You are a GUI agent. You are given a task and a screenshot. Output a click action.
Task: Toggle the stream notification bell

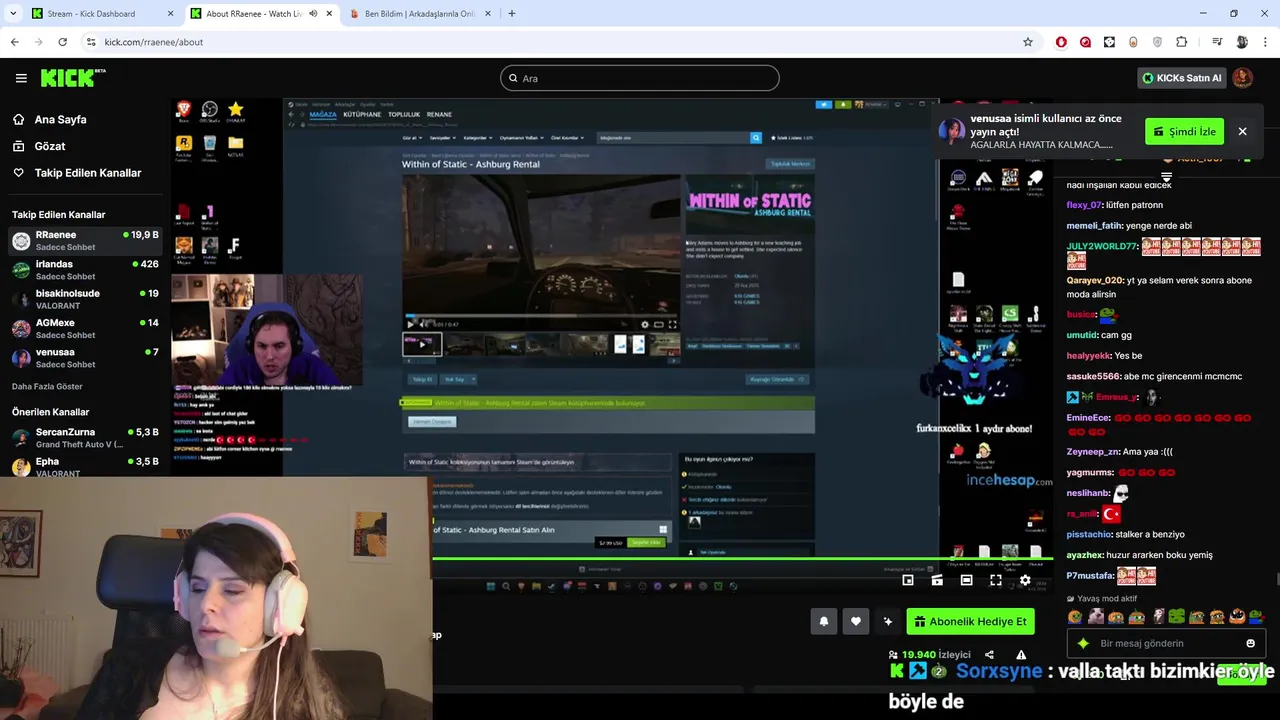[824, 621]
